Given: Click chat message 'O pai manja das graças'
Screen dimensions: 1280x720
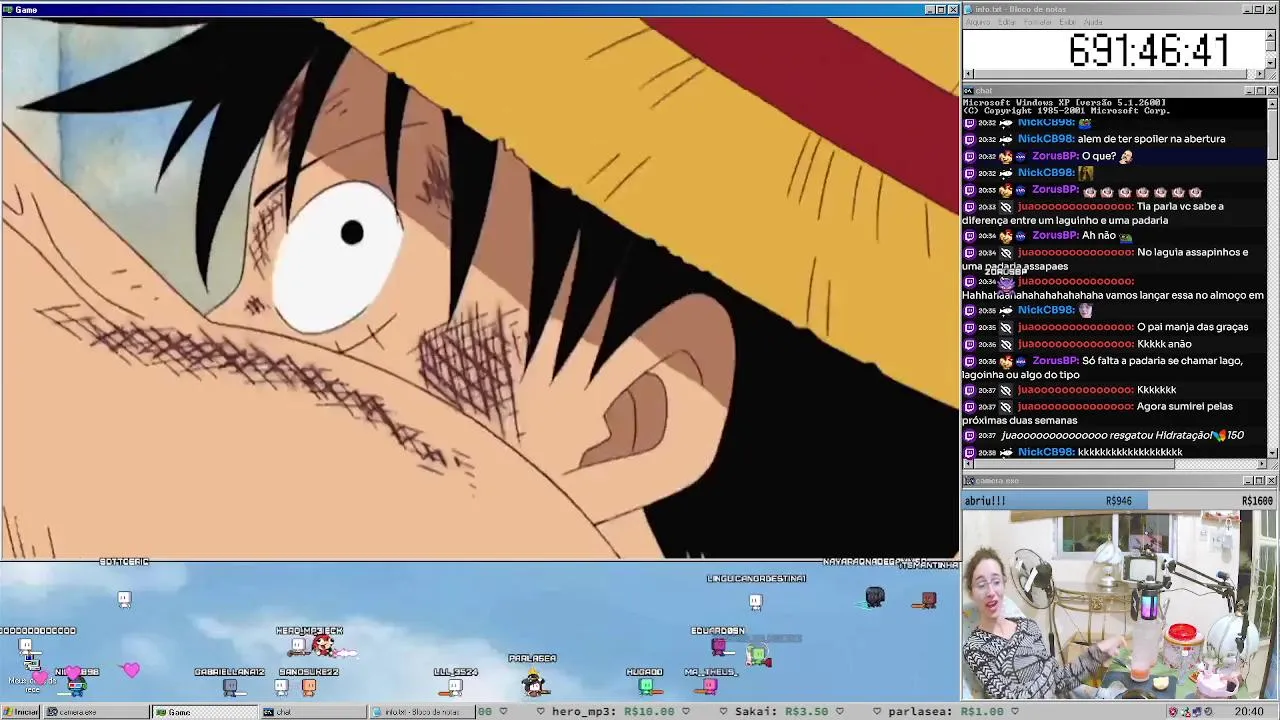Looking at the screenshot, I should point(1192,327).
